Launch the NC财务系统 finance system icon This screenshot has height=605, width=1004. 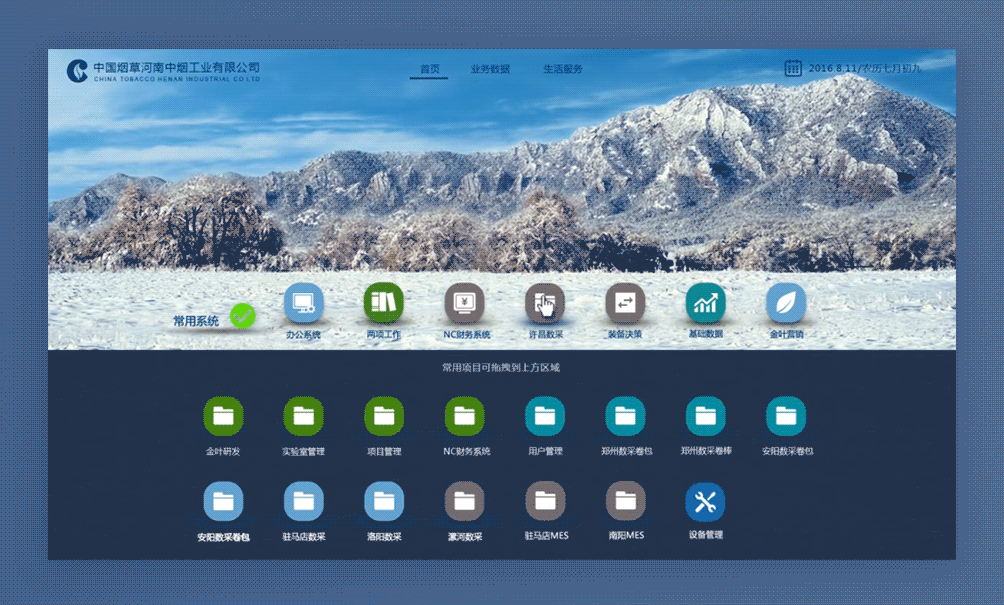(x=465, y=305)
